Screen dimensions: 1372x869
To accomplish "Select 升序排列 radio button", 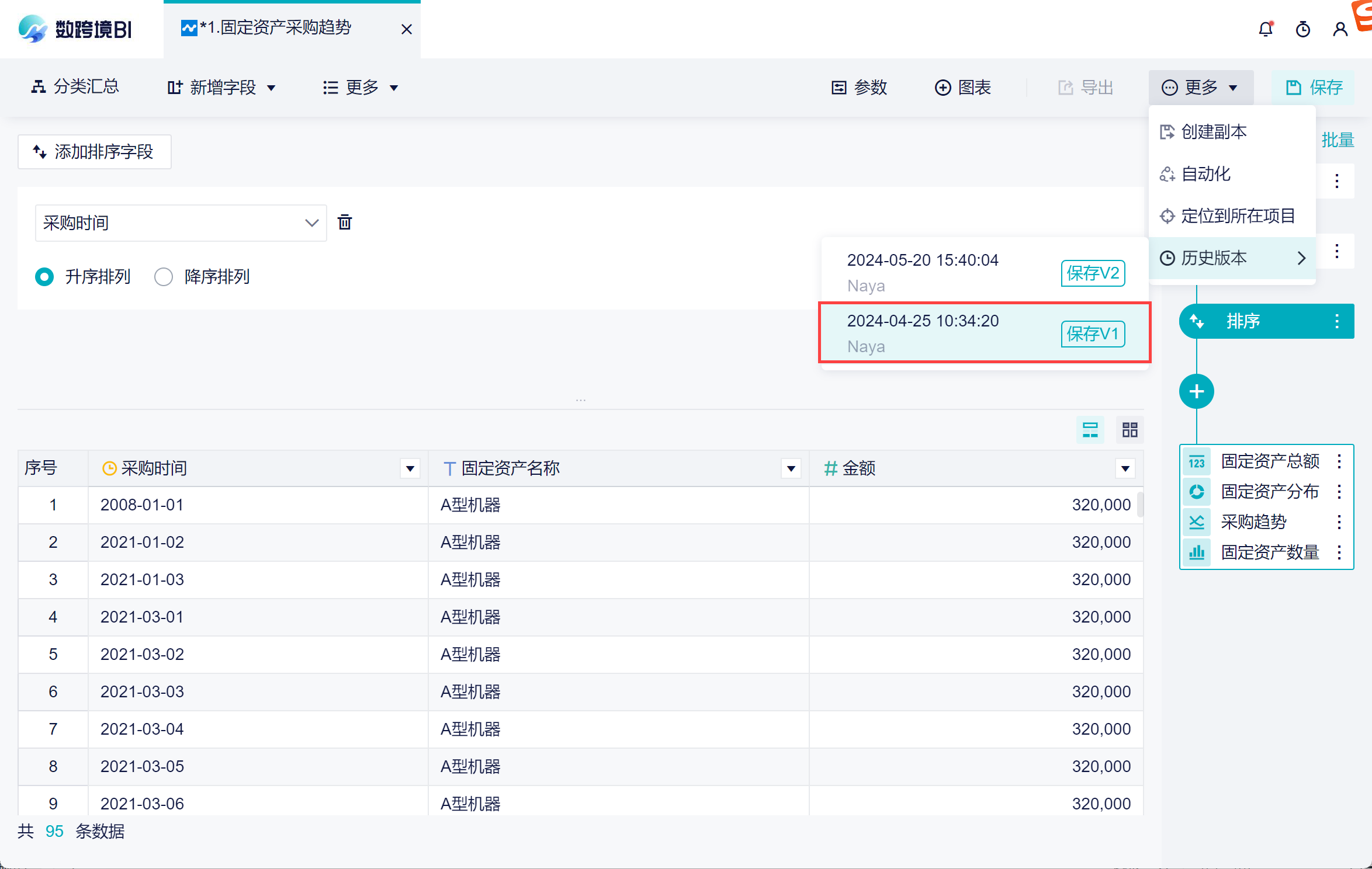I will coord(44,277).
